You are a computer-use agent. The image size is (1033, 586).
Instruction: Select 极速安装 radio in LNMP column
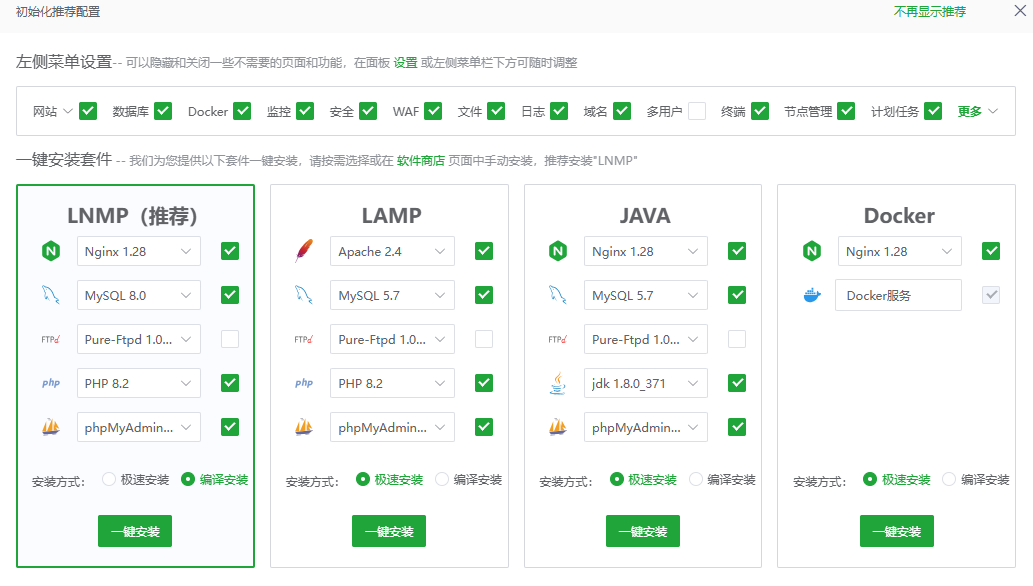click(x=108, y=479)
